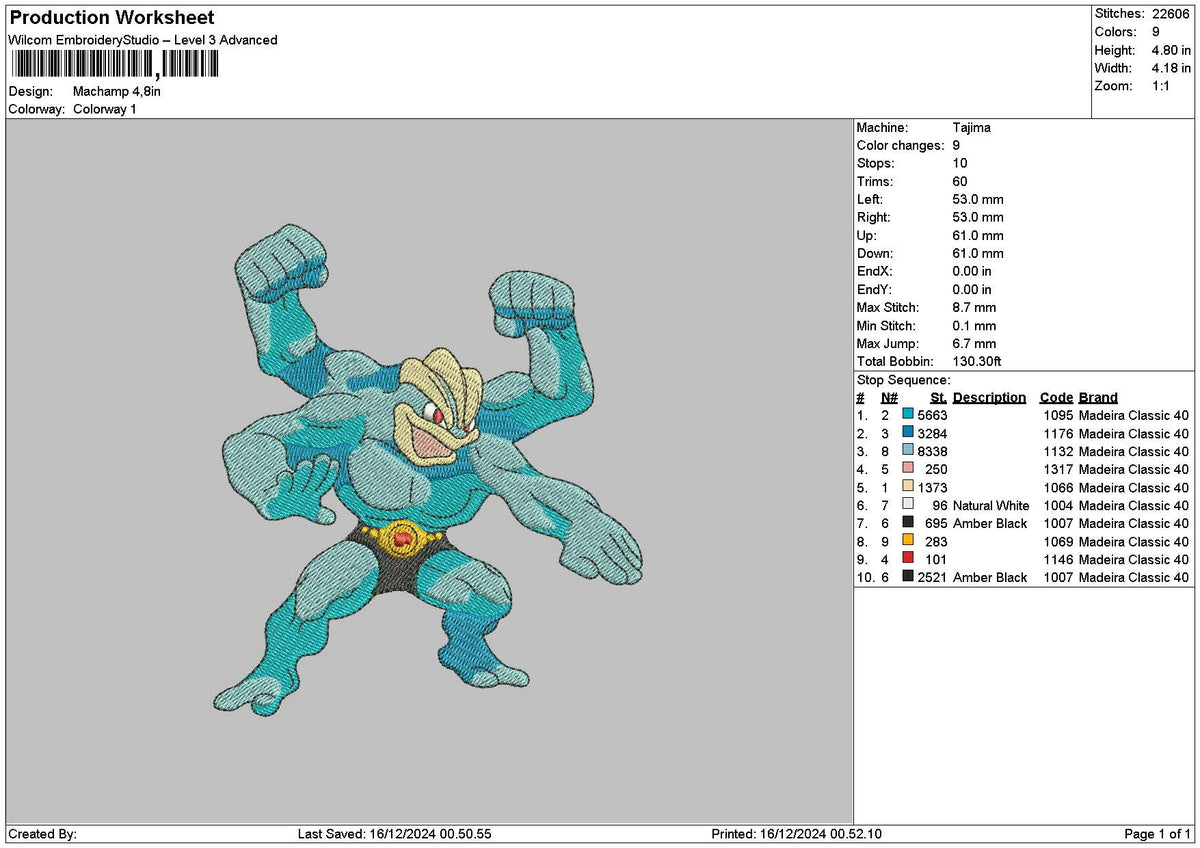Select the pink swatch with 250 stitches
The image size is (1200, 848).
click(x=908, y=469)
